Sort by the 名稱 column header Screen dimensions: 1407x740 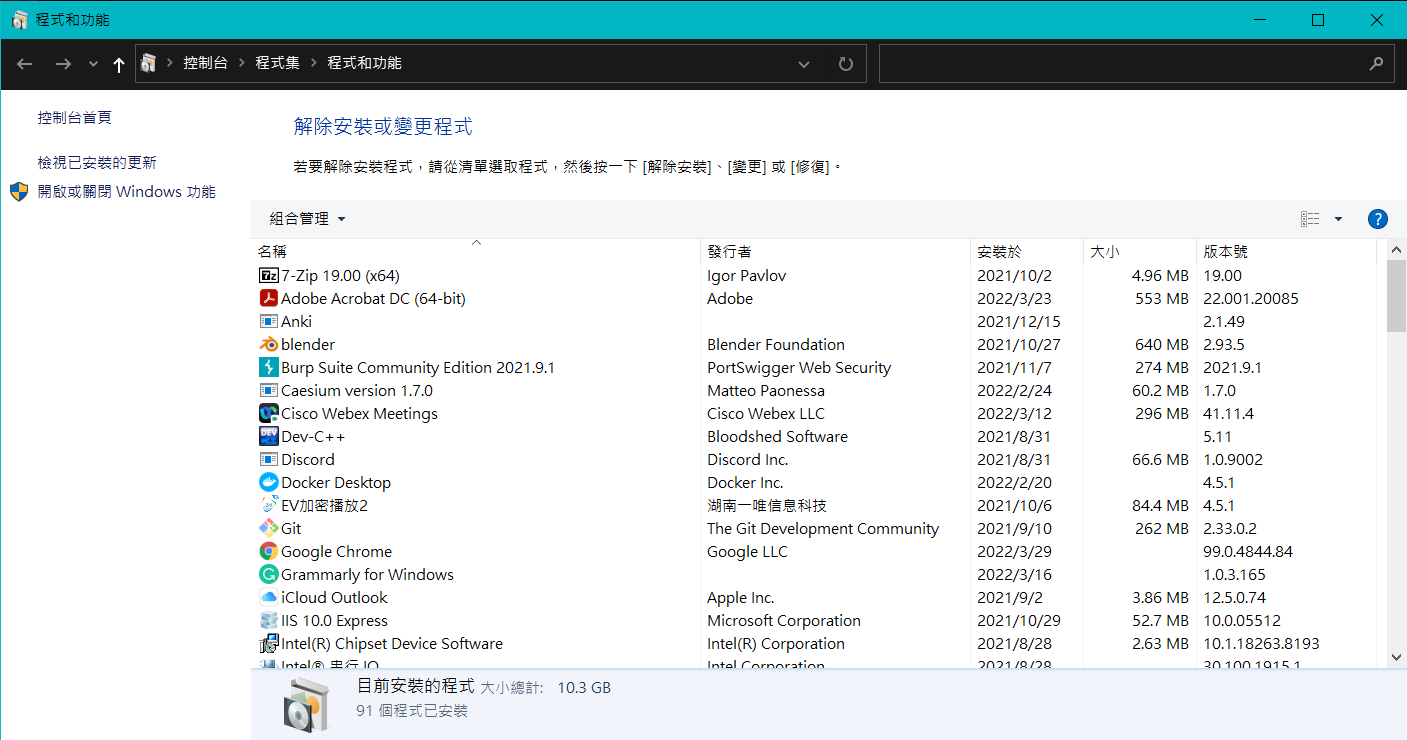(477, 251)
